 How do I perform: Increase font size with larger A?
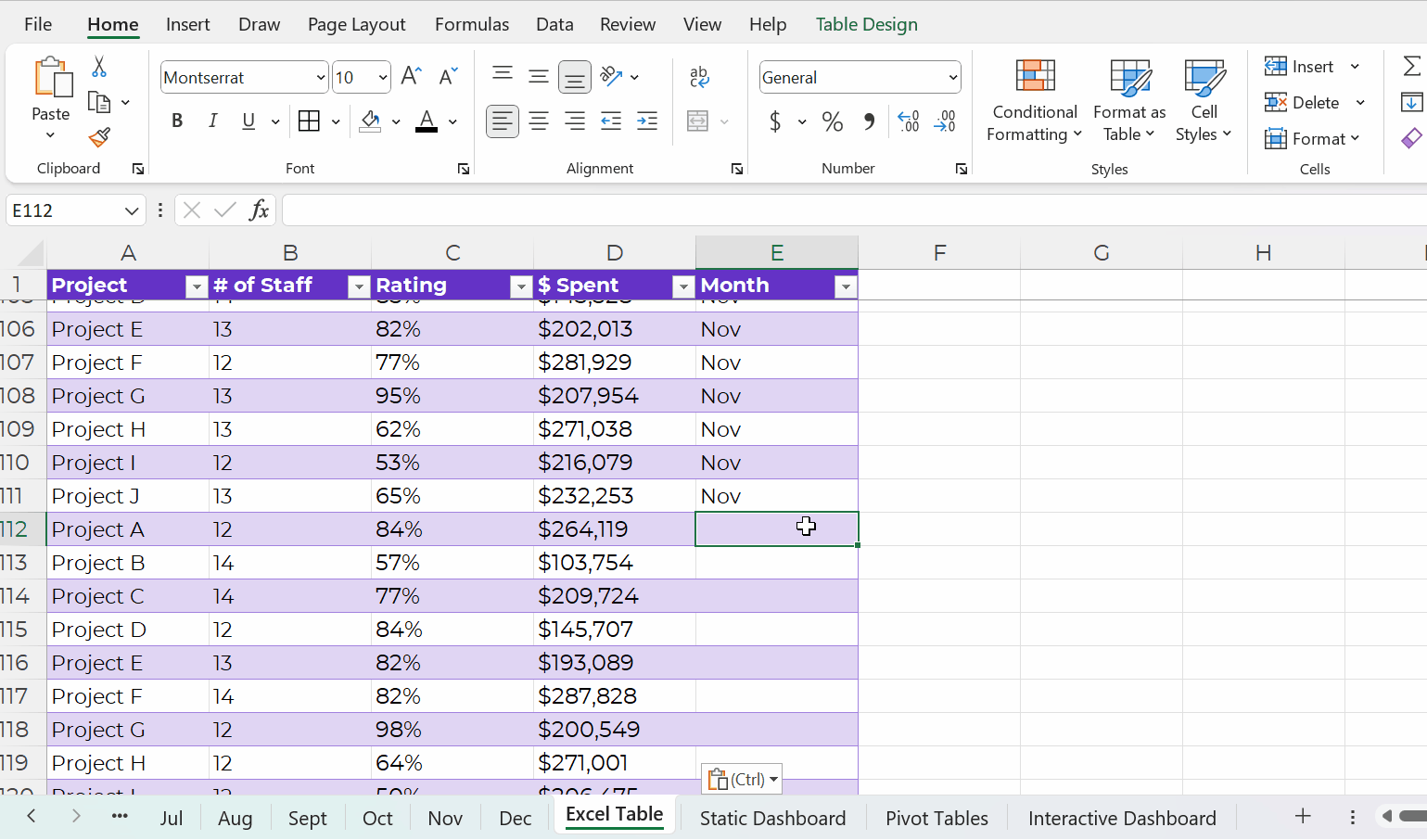[412, 77]
